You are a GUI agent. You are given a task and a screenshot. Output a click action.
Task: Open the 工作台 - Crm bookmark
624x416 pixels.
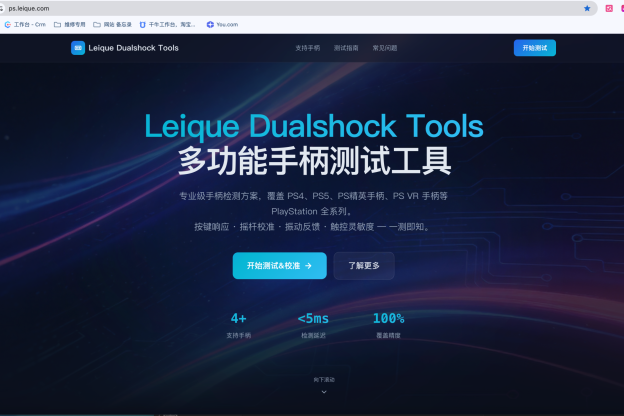point(25,25)
